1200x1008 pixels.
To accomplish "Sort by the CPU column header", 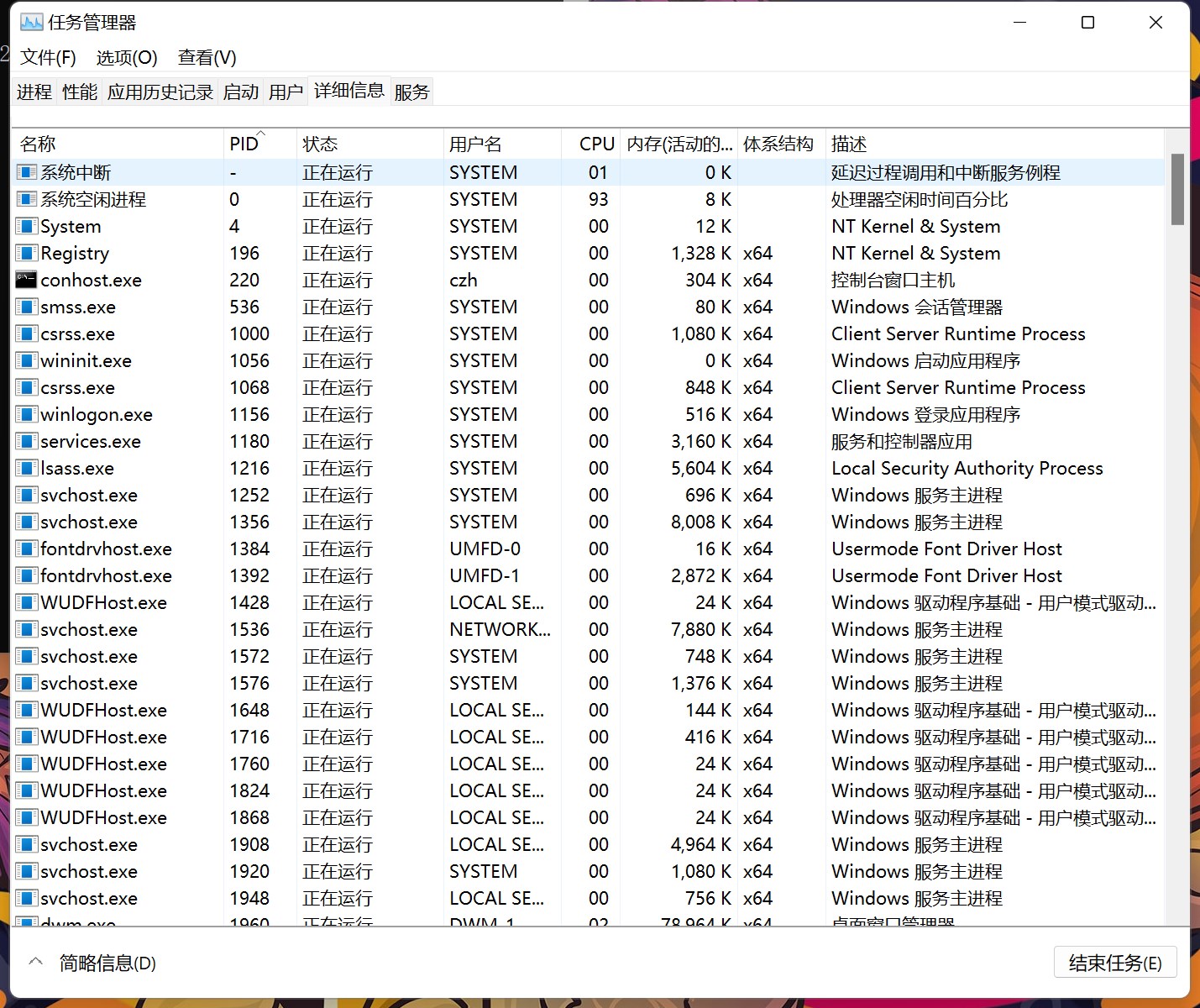I will [591, 144].
